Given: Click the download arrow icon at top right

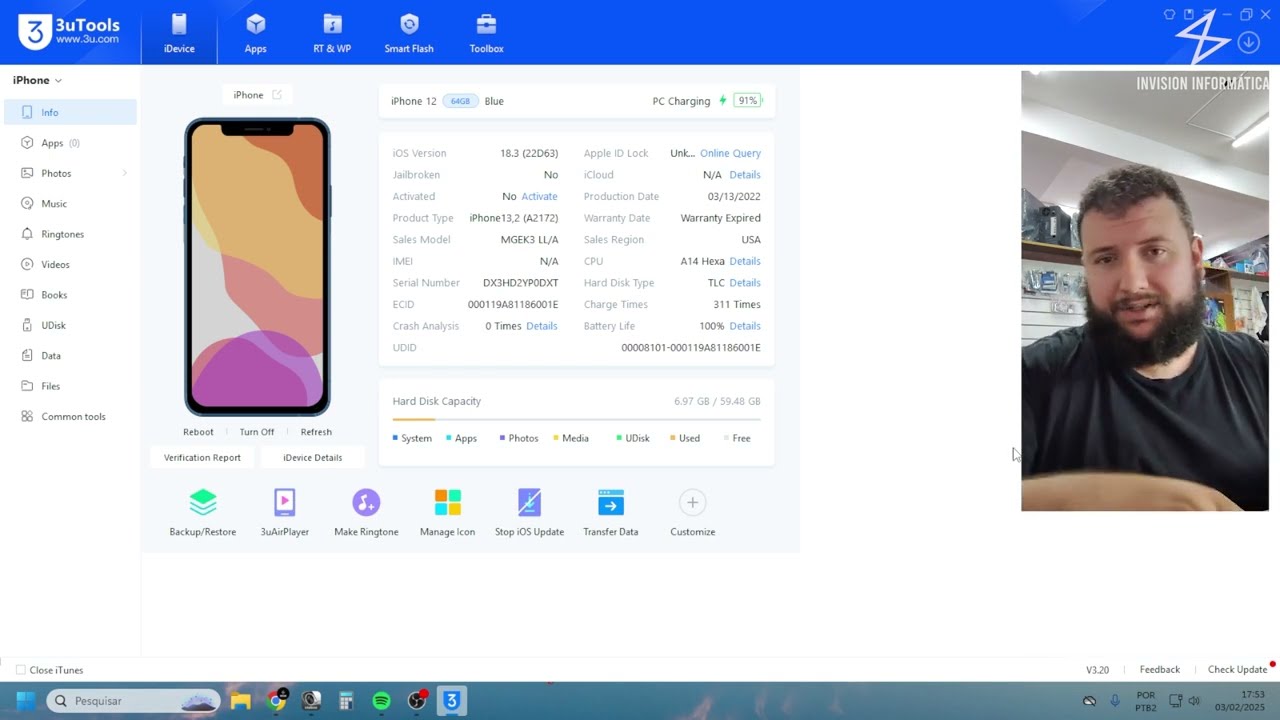Looking at the screenshot, I should 1248,42.
